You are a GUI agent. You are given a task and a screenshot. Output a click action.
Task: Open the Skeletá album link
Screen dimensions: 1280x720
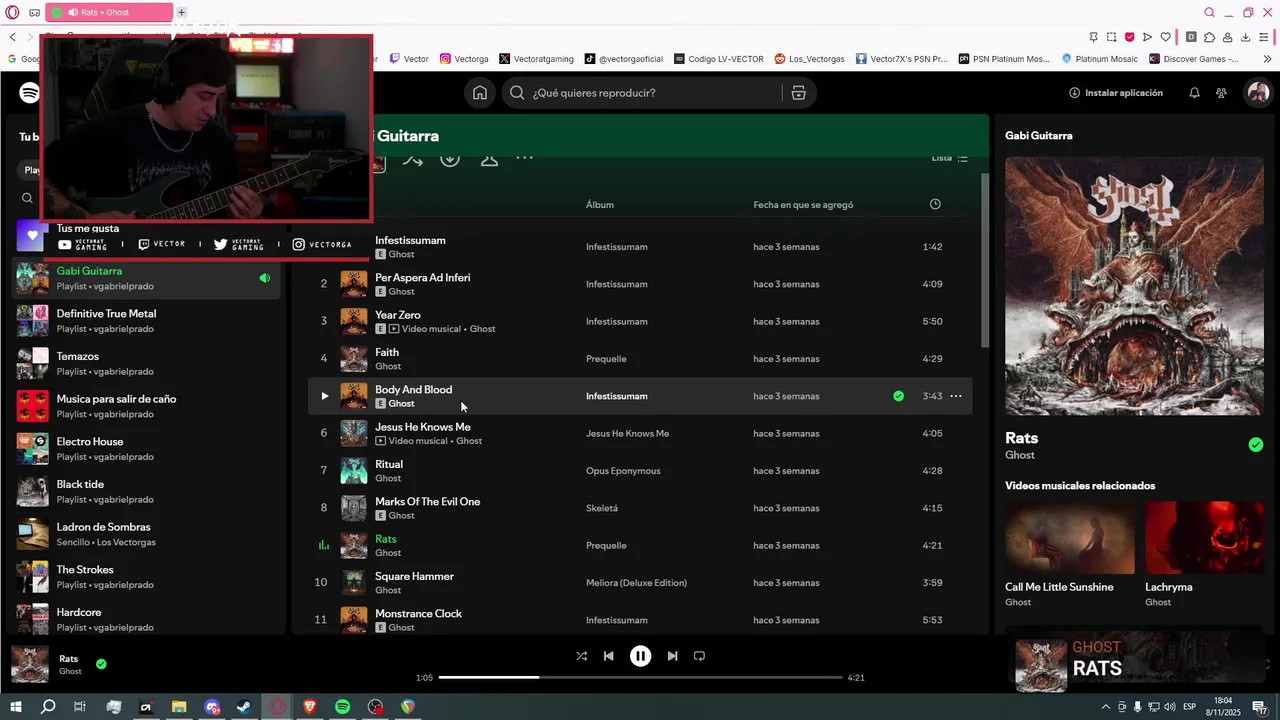pos(602,508)
